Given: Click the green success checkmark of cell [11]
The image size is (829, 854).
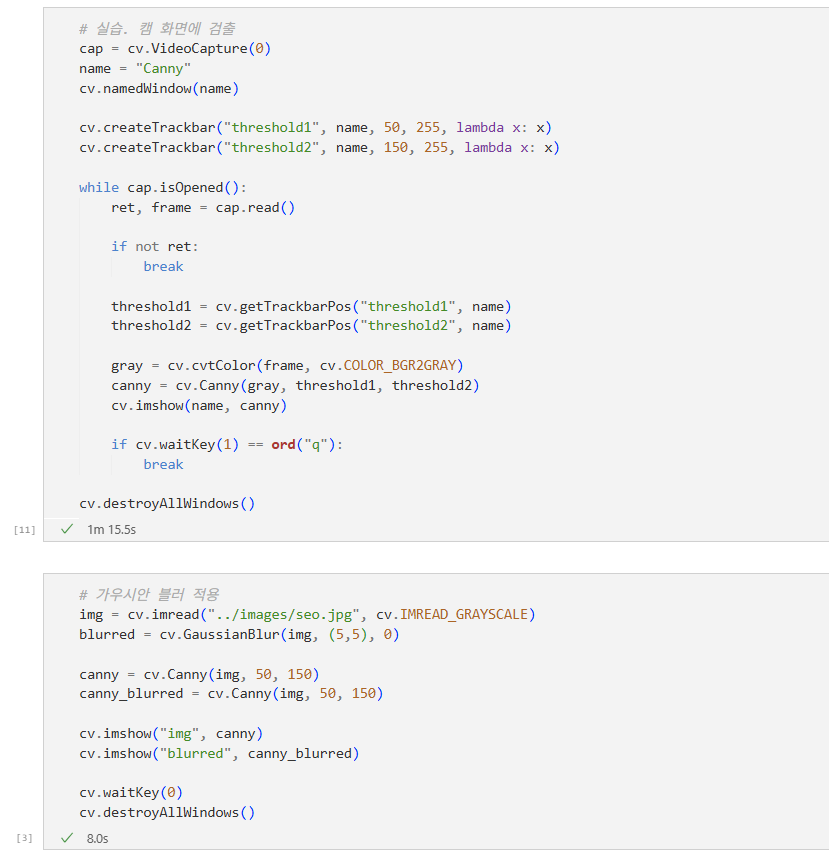Looking at the screenshot, I should click(67, 529).
